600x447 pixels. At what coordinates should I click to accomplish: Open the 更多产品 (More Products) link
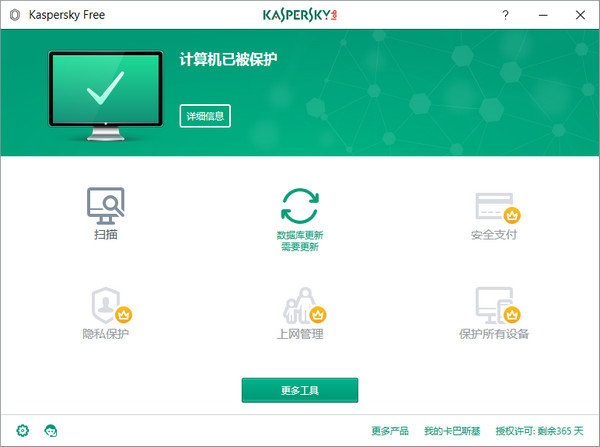pyautogui.click(x=390, y=431)
